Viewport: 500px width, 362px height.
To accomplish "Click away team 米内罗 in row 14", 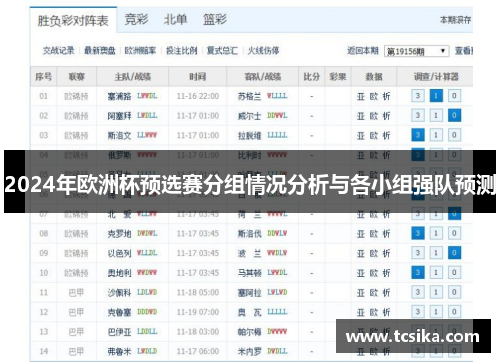I will [249, 351].
